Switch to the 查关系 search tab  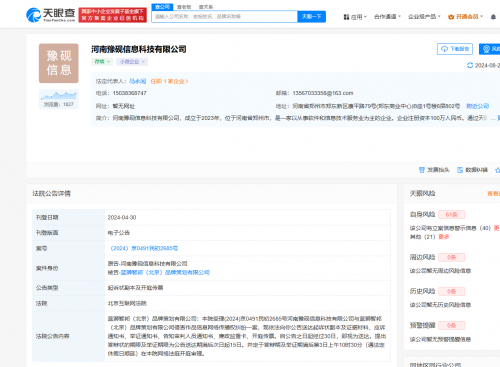click(206, 7)
